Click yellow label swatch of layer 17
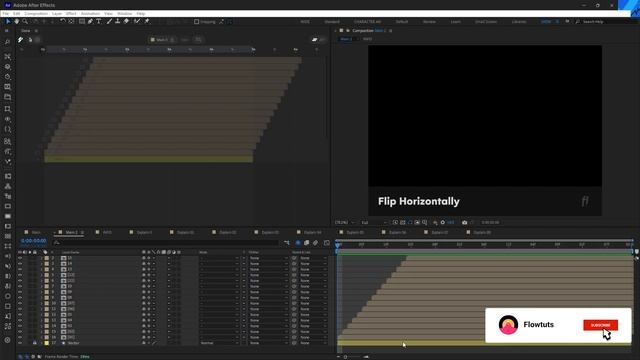The image size is (640, 360). coord(47,343)
